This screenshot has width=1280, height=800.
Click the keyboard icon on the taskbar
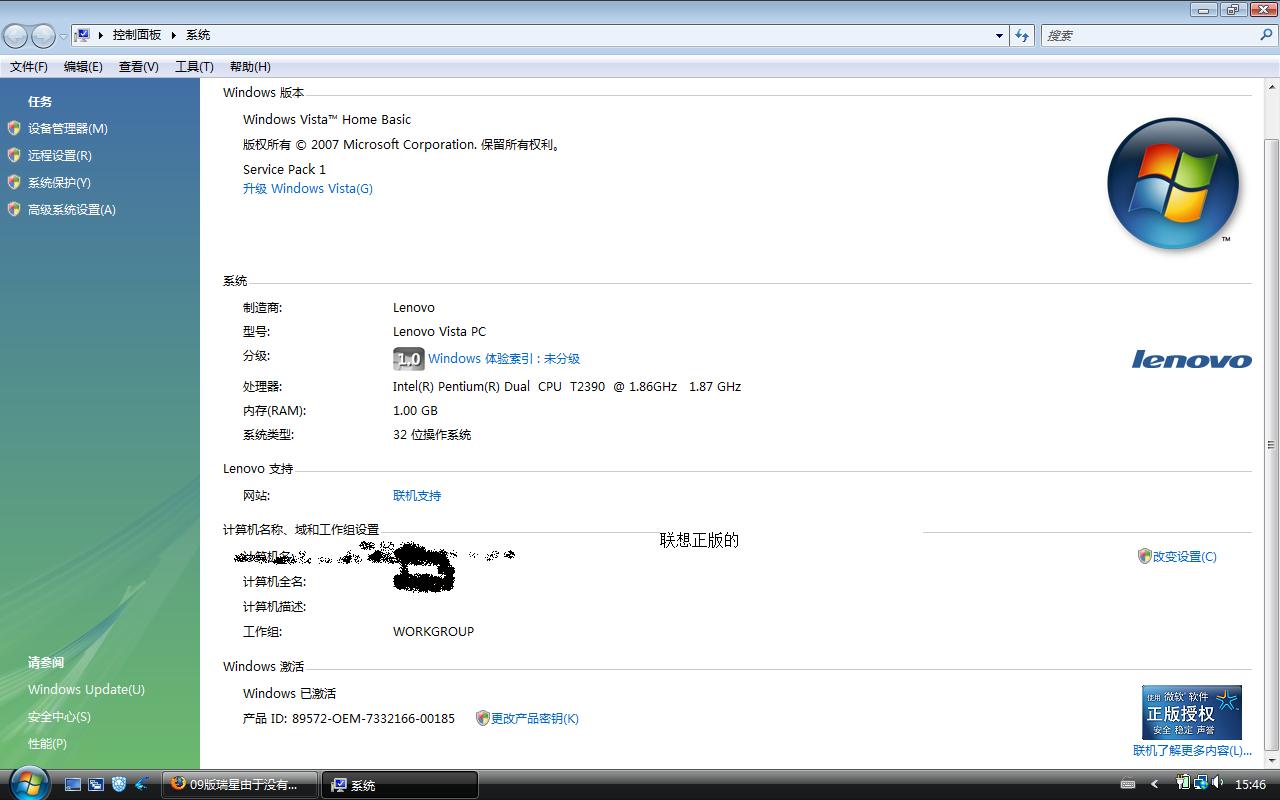(1128, 785)
